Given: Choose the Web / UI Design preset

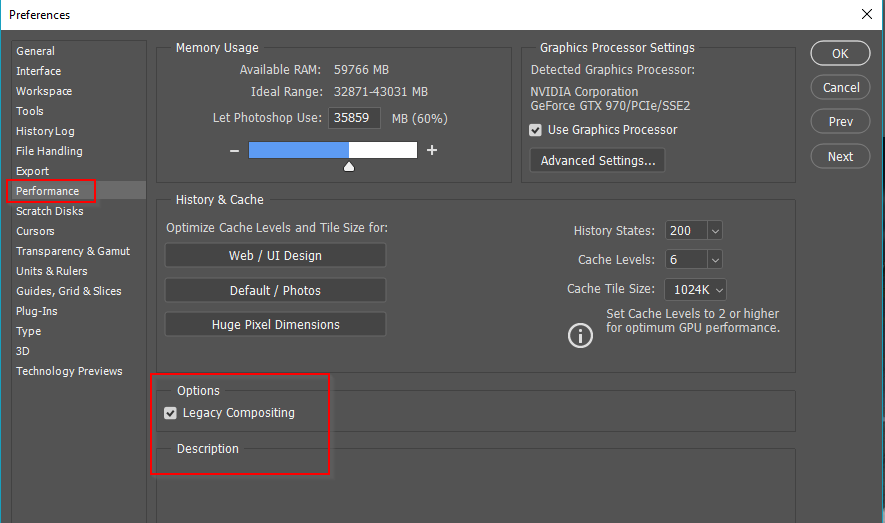Looking at the screenshot, I should 275,256.
